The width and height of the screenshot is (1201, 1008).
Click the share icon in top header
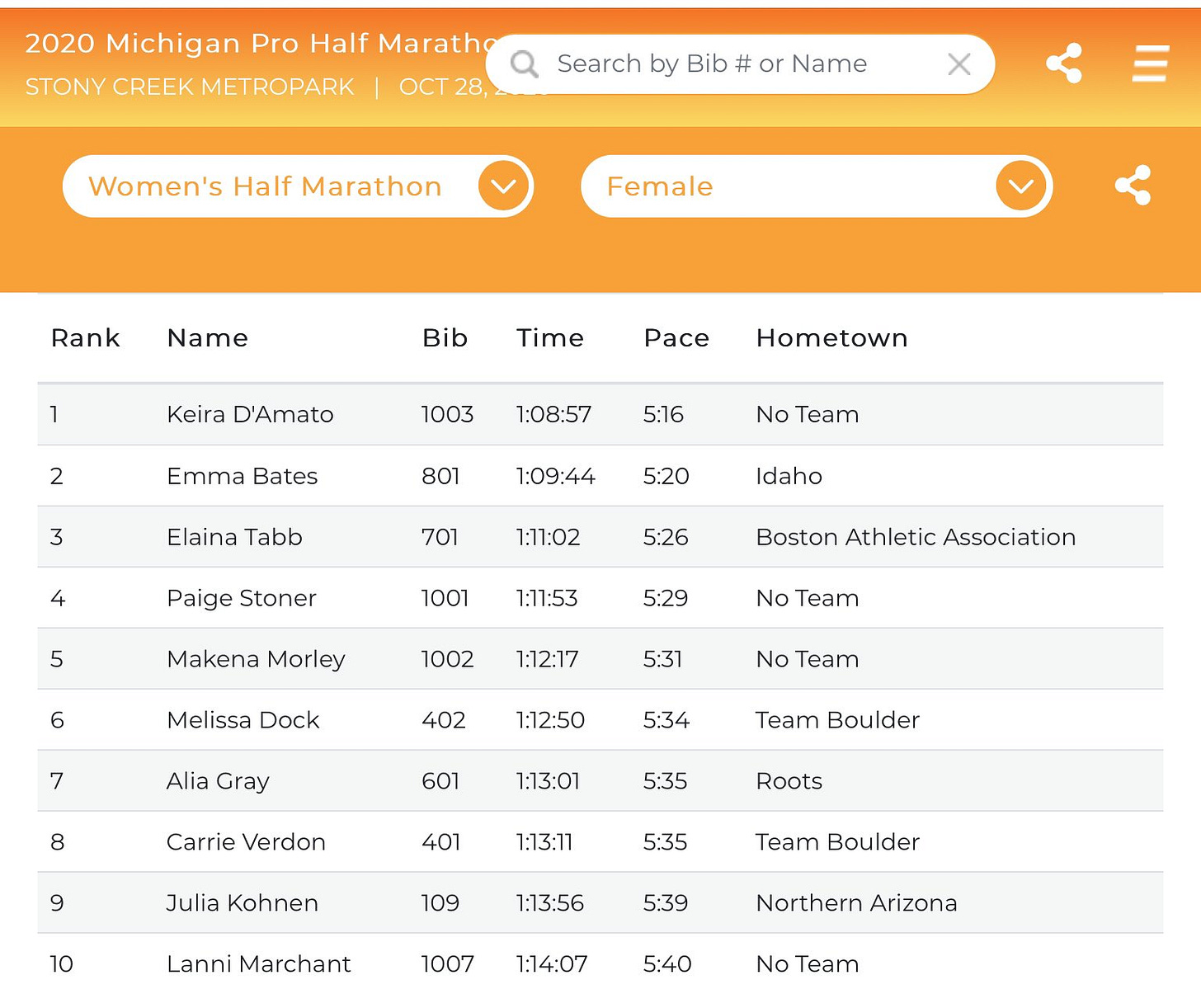[x=1064, y=64]
